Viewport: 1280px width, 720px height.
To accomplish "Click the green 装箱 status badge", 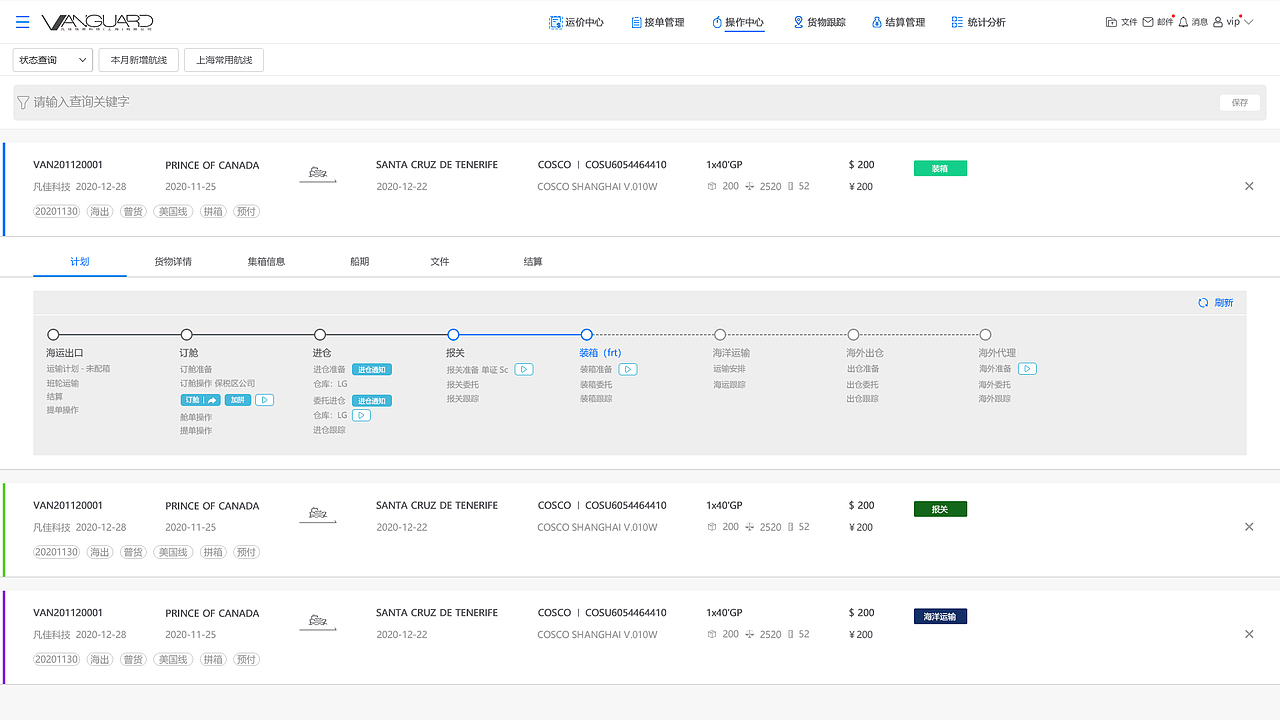I will click(940, 169).
